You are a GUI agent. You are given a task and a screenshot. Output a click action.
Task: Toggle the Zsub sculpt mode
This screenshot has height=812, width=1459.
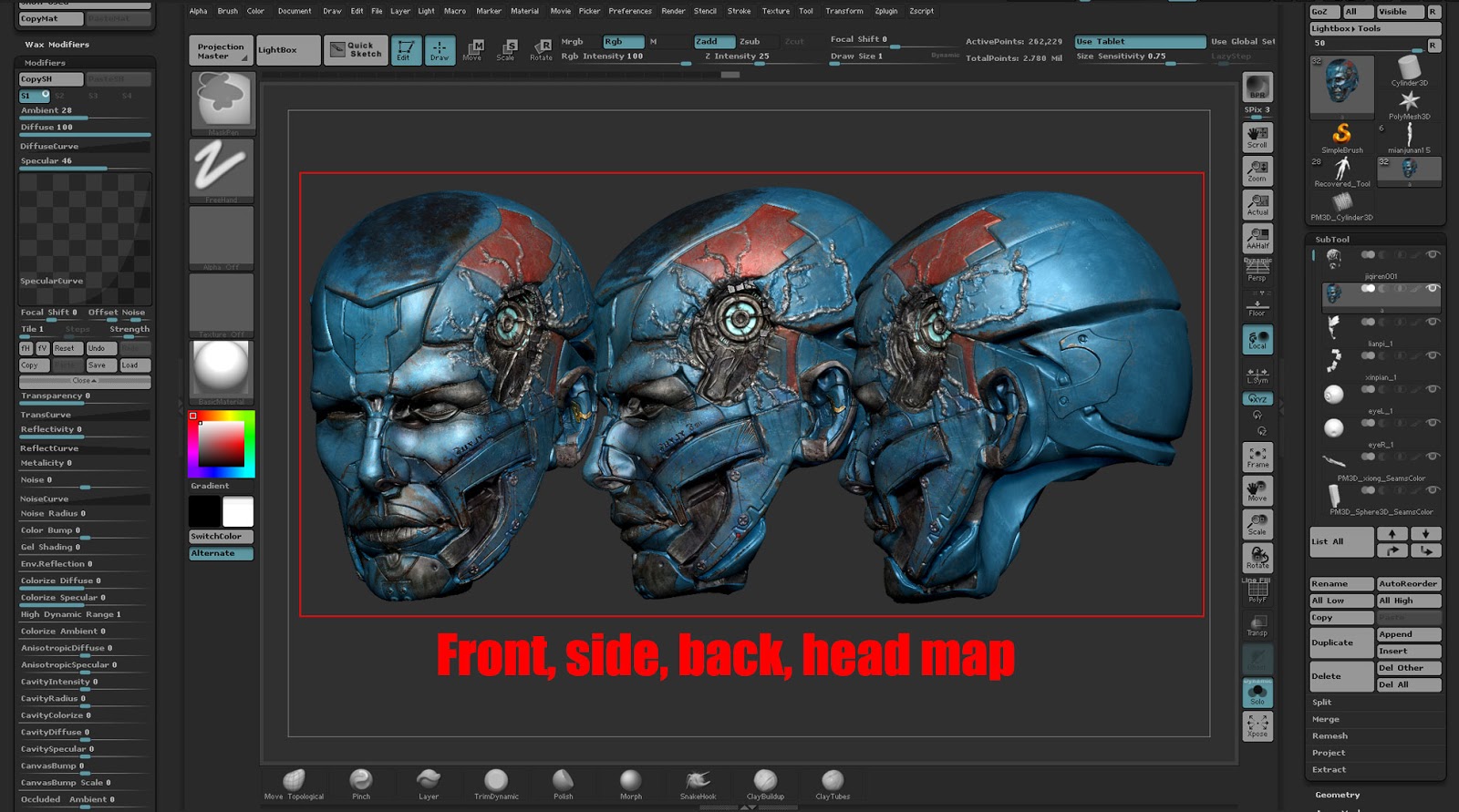(x=750, y=41)
